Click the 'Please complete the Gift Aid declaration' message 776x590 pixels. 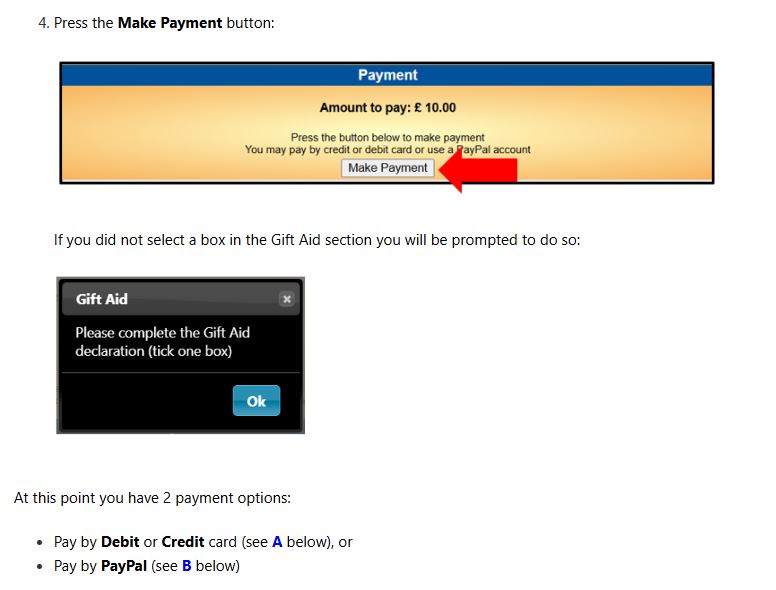click(162, 342)
